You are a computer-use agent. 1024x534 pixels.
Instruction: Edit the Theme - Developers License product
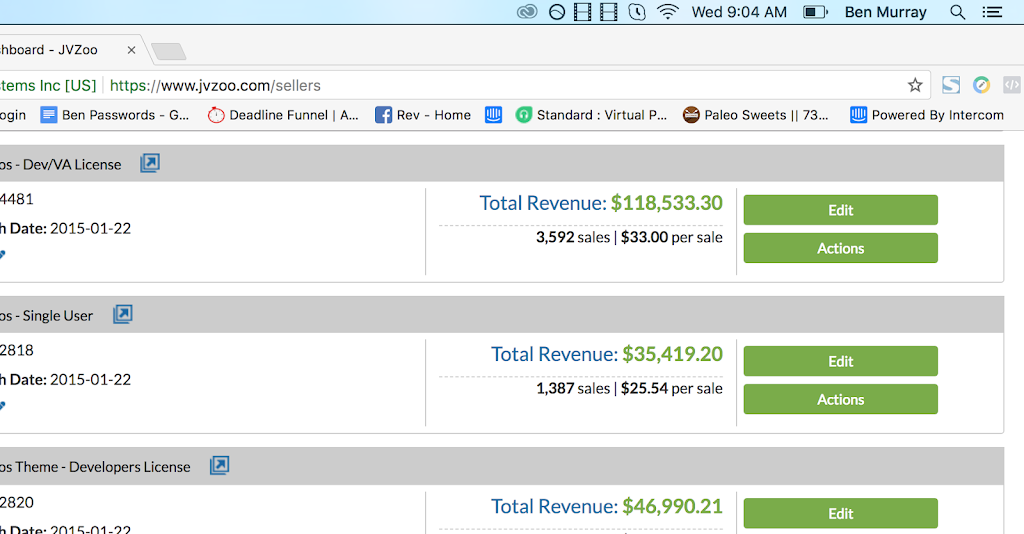[840, 513]
